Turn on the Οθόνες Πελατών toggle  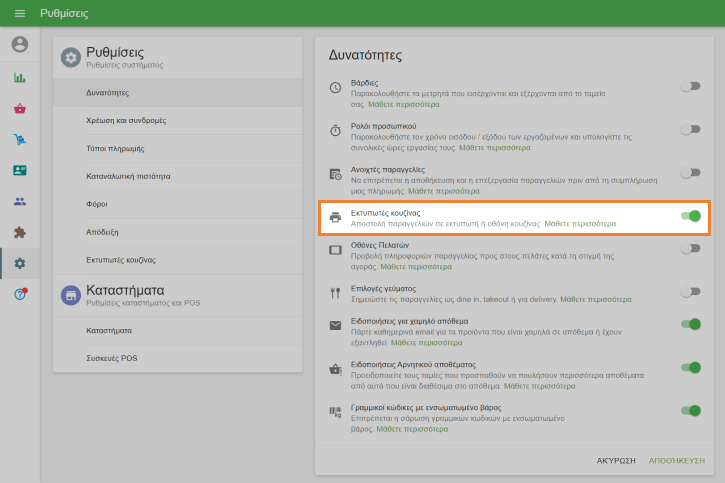(690, 248)
